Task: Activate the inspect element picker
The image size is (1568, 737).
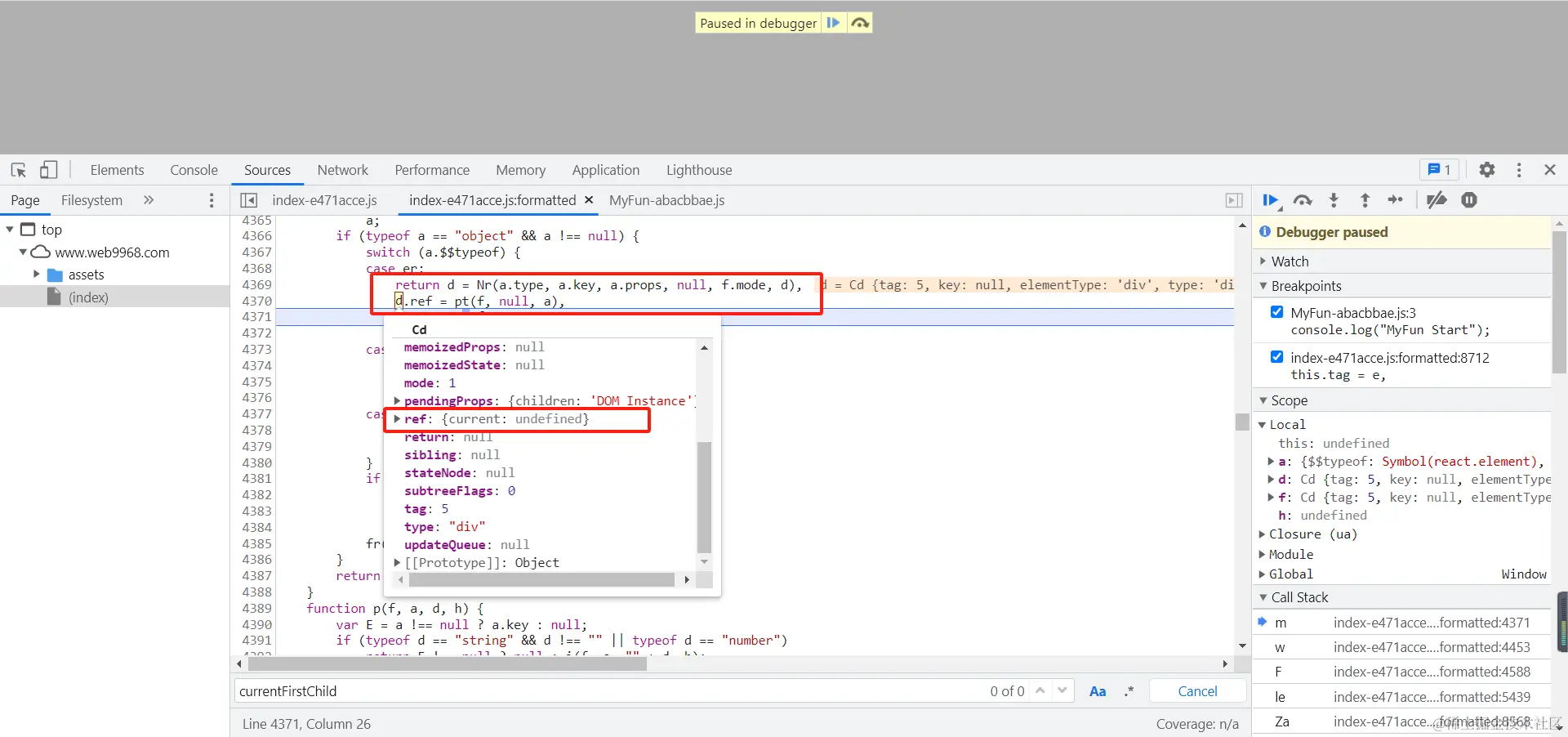Action: 19,170
